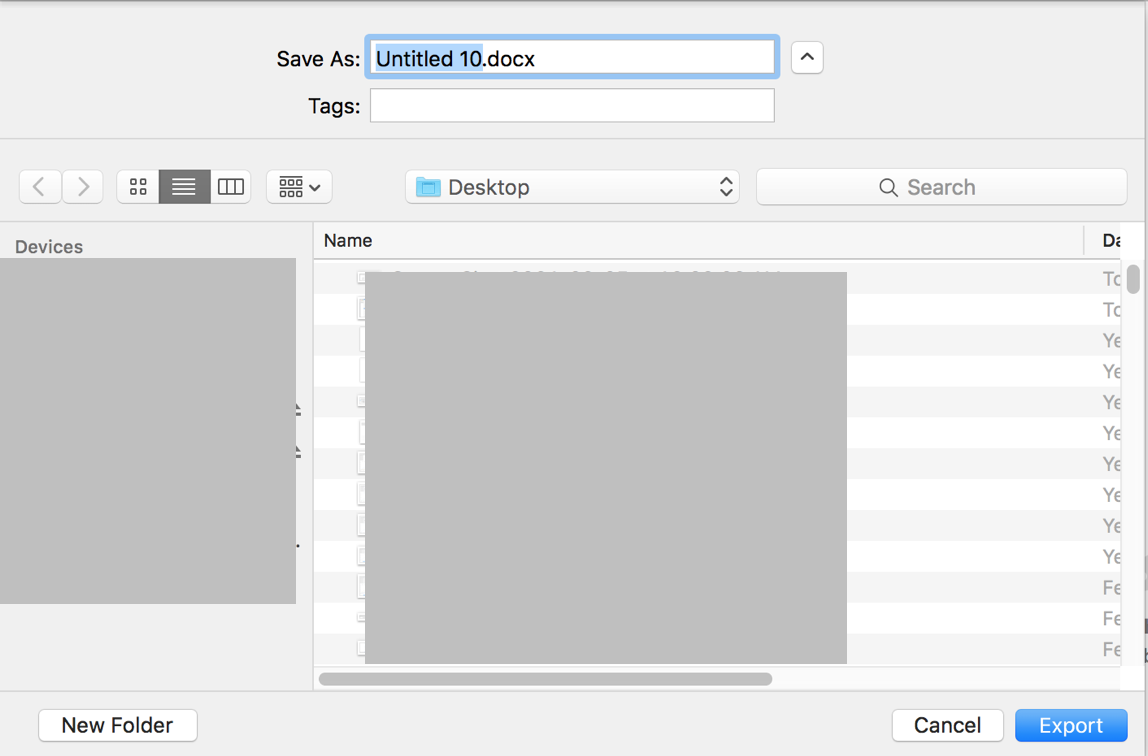Click the back navigation arrow
1148x756 pixels.
coord(40,186)
